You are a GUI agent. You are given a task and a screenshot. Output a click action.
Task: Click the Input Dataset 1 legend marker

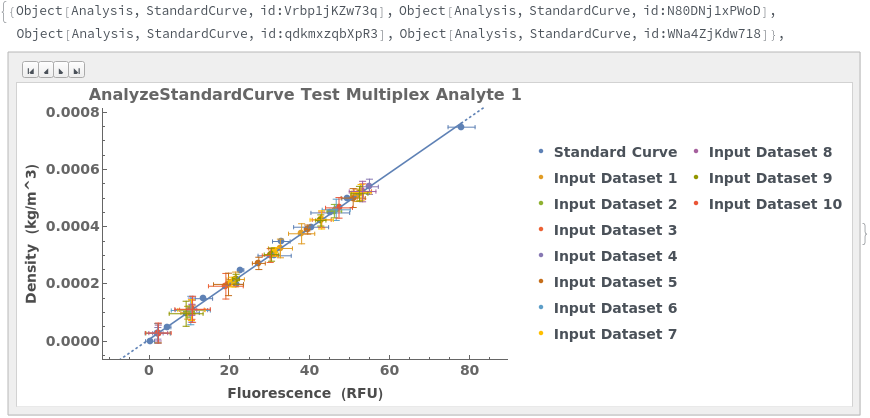[x=541, y=178]
